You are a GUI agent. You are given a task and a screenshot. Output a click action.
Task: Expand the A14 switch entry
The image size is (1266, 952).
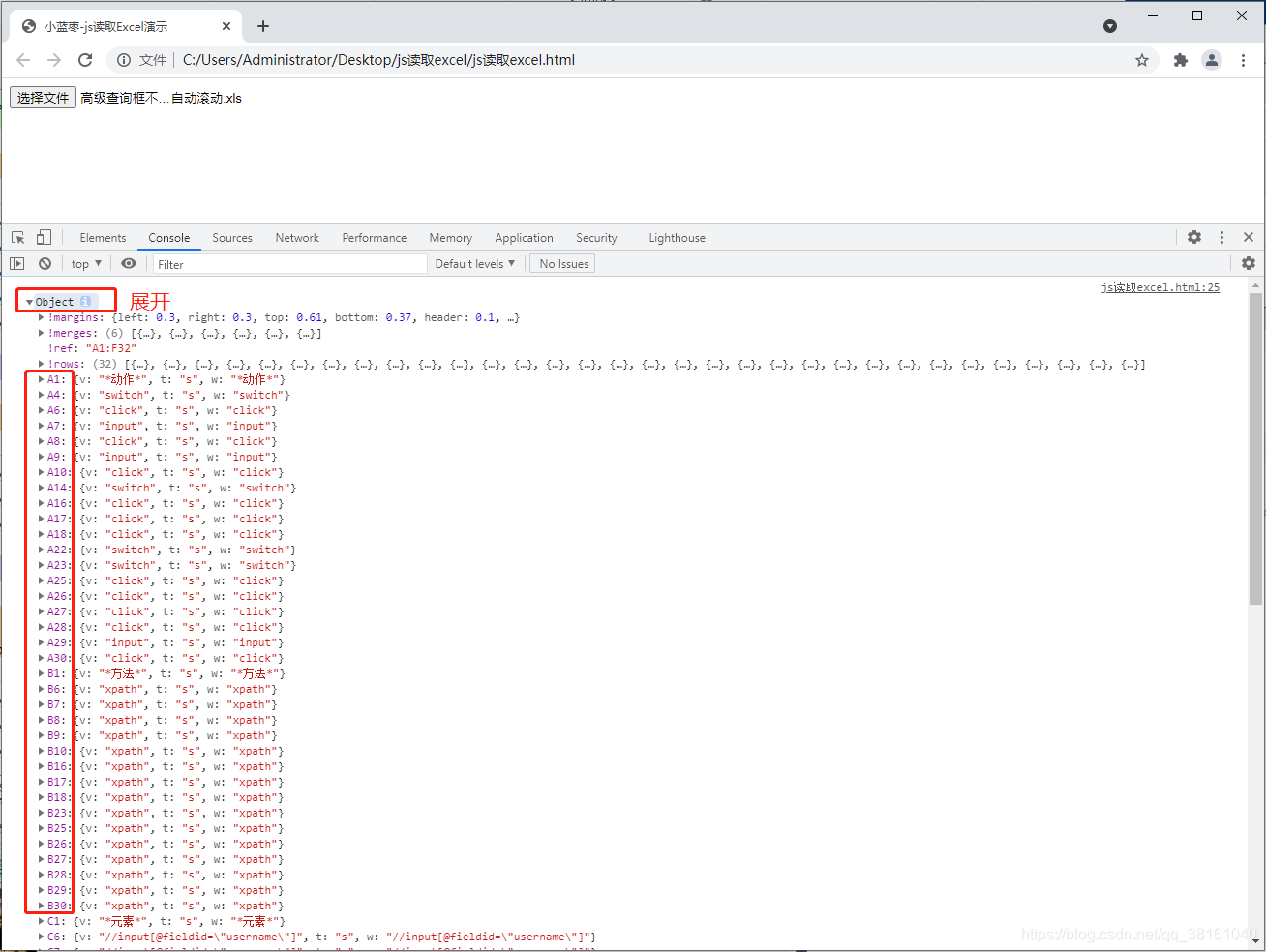coord(42,488)
